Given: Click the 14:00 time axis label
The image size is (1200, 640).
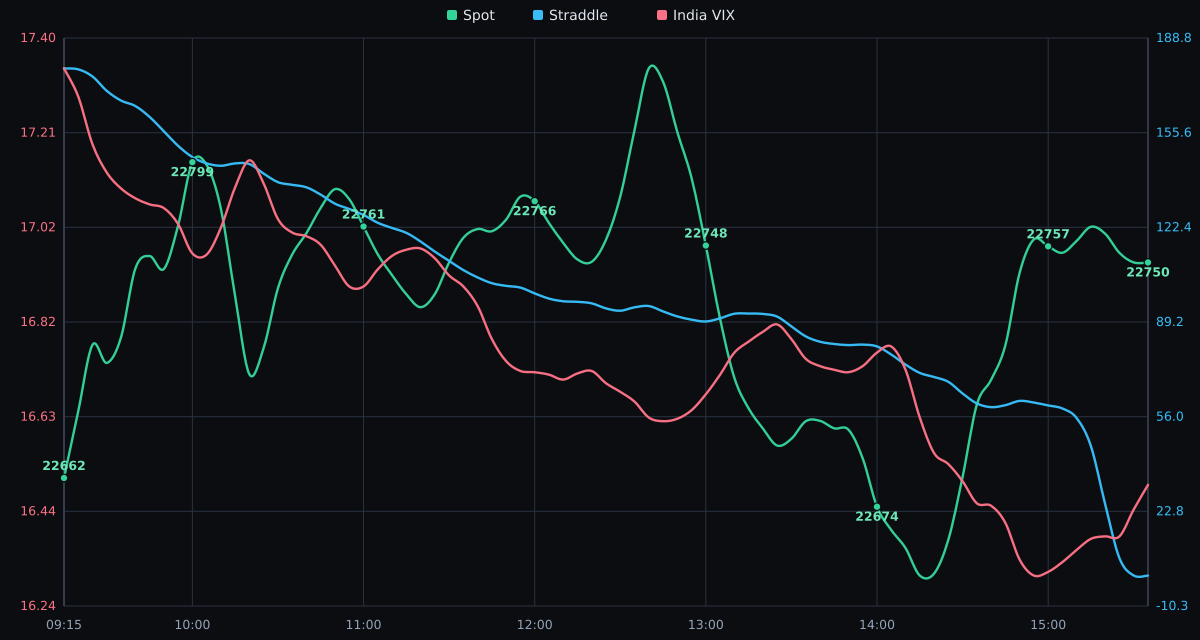Looking at the screenshot, I should (x=877, y=625).
